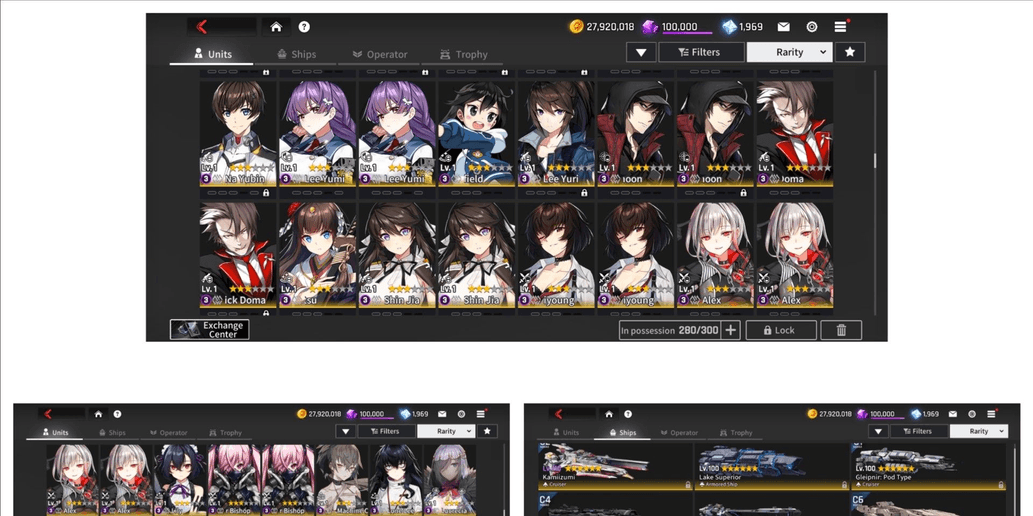Switch to Operator tab in large Units window
Screen dimensions: 1033x516
pos(379,54)
